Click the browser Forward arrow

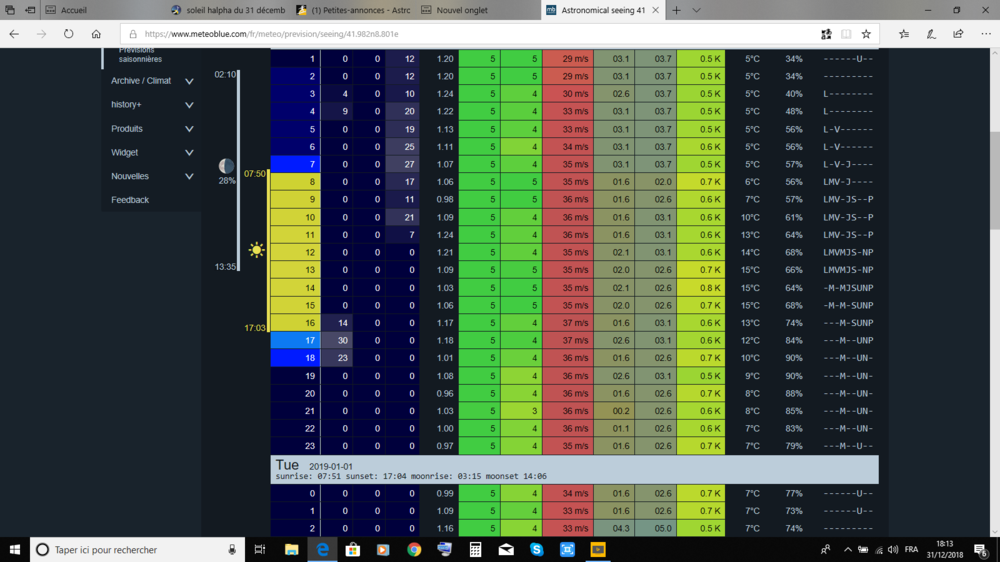click(41, 34)
